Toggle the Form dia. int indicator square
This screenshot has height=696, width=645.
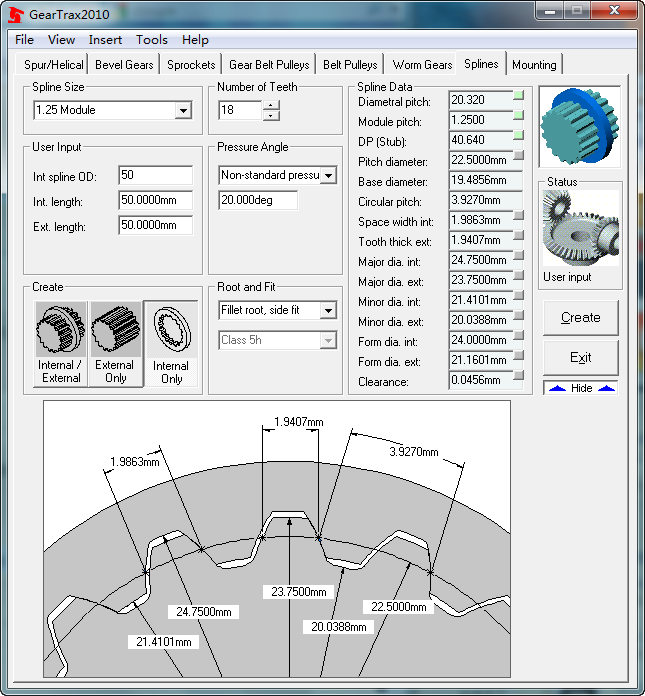(x=518, y=335)
